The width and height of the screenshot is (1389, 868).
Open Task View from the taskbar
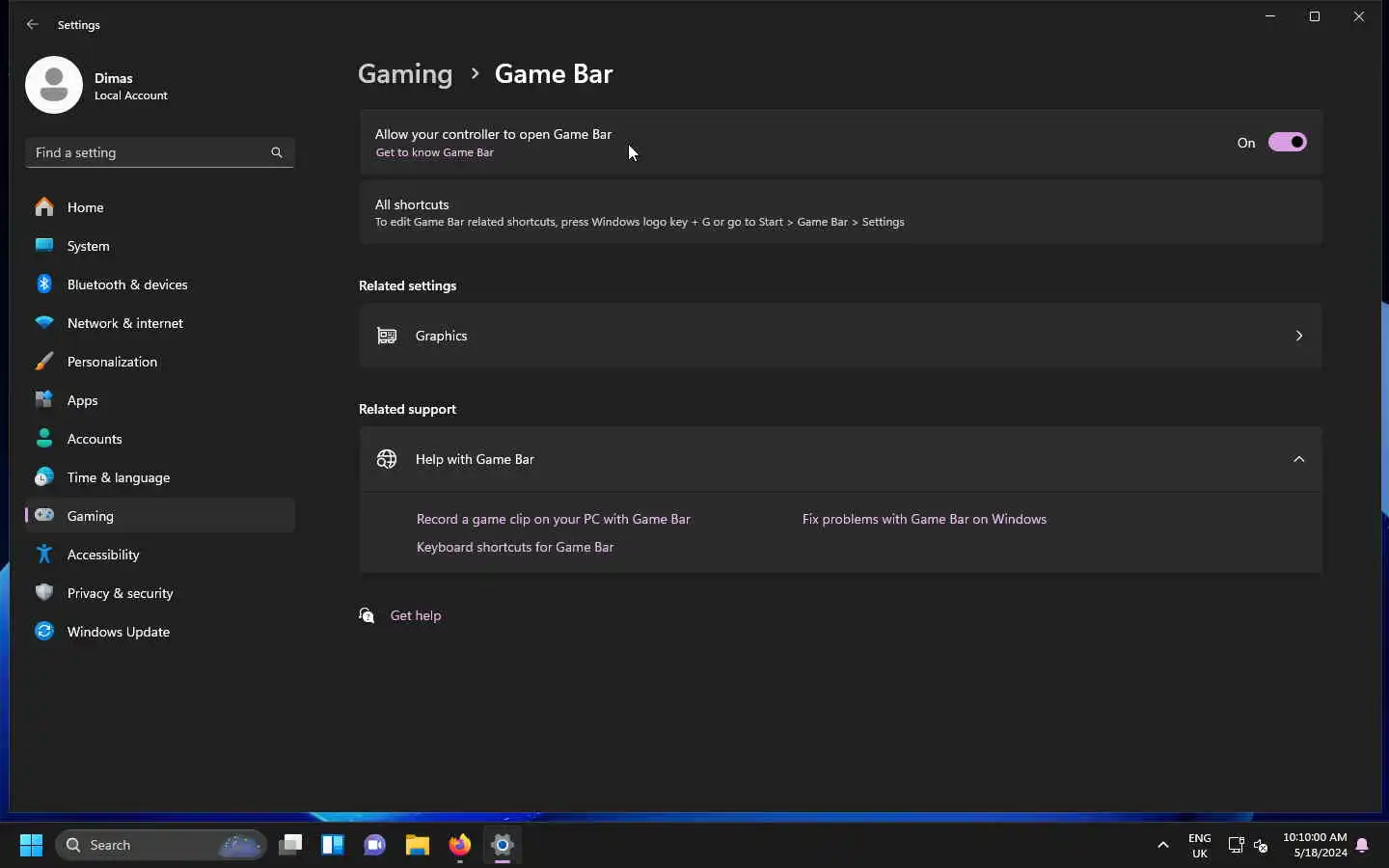[290, 845]
